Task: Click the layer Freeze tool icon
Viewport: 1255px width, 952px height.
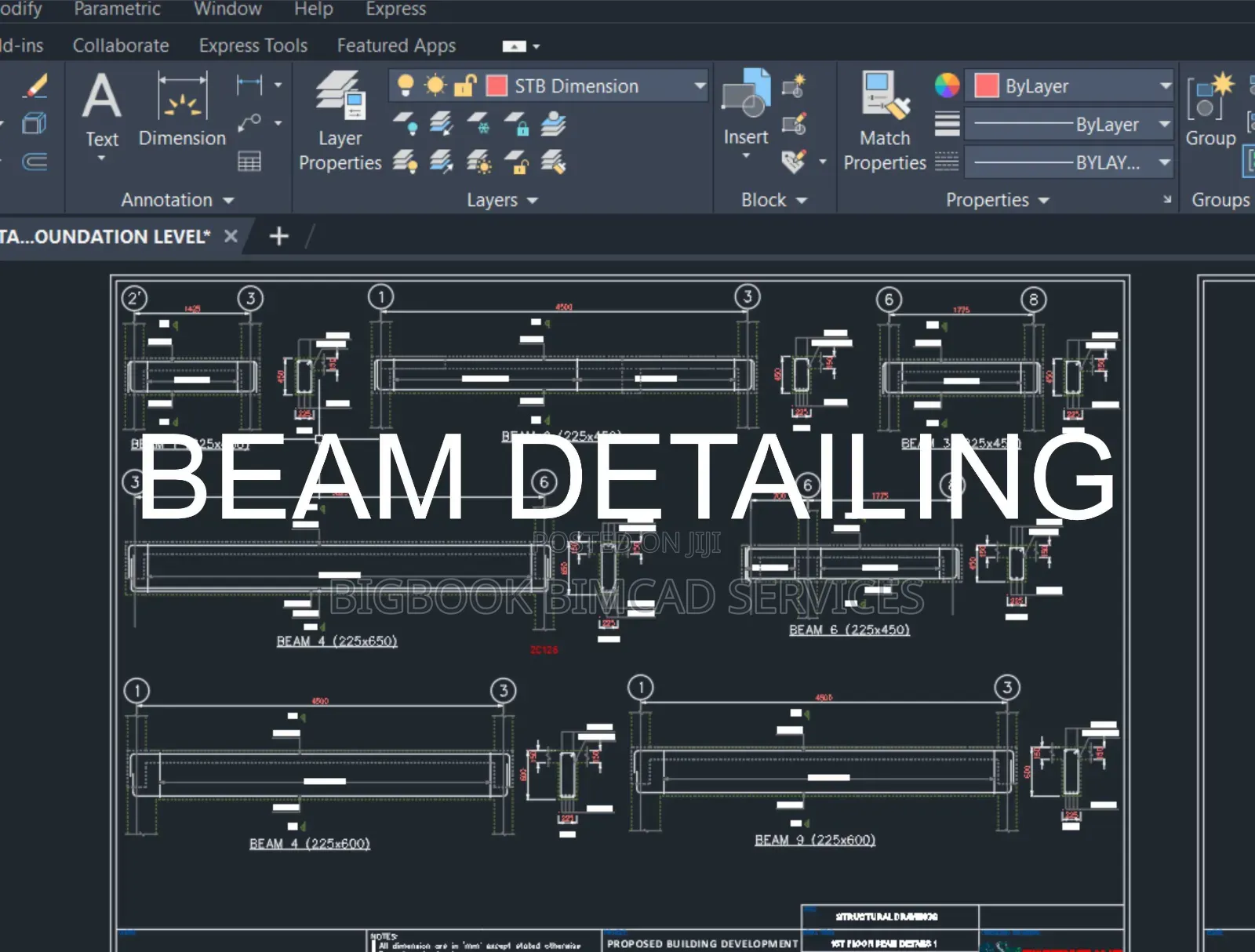Action: (479, 123)
